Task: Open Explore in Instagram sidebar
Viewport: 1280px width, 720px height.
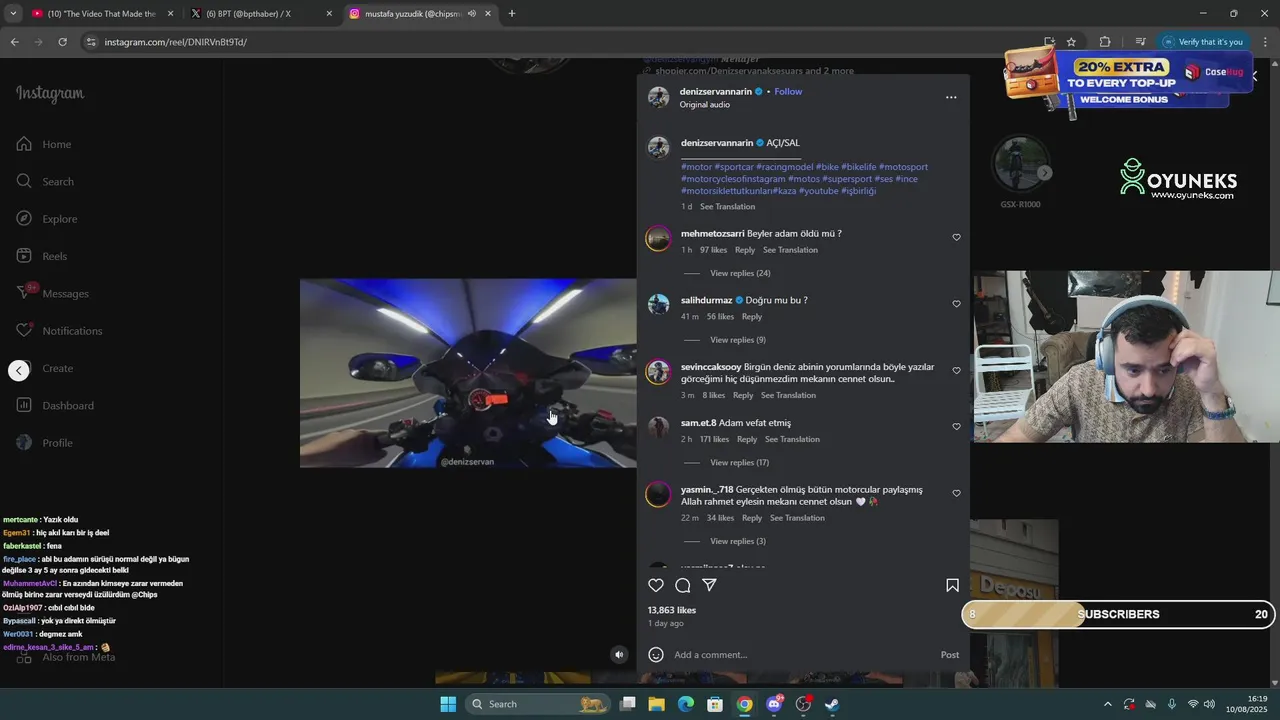Action: click(47, 219)
